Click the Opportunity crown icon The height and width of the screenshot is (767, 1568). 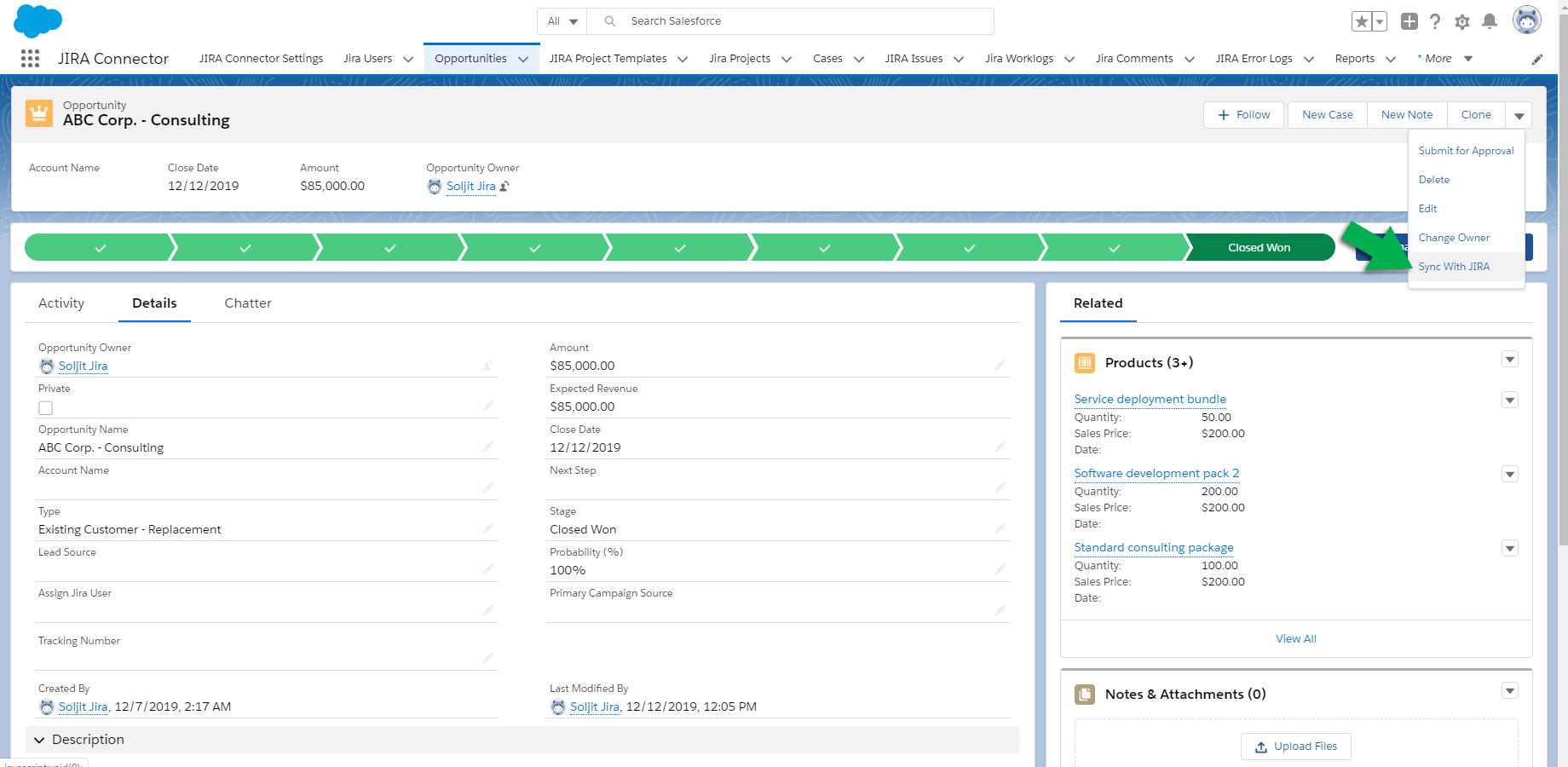point(38,113)
